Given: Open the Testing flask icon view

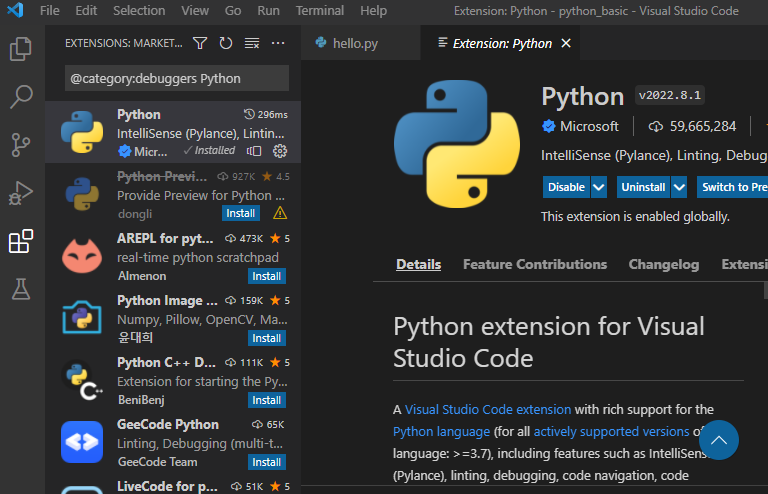Looking at the screenshot, I should click(20, 289).
